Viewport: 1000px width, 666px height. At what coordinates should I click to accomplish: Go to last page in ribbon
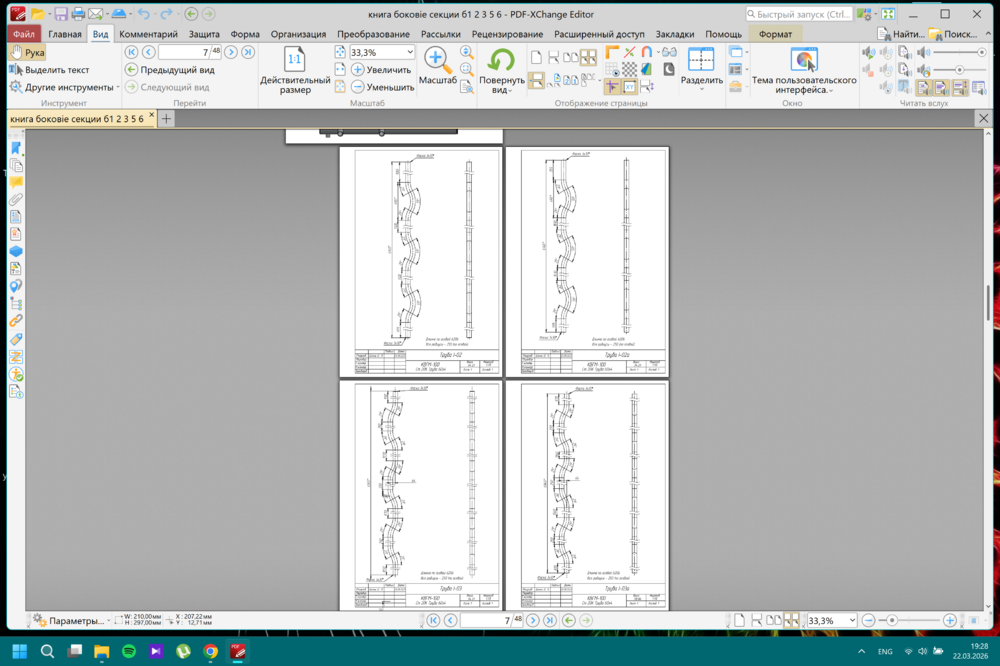(248, 52)
